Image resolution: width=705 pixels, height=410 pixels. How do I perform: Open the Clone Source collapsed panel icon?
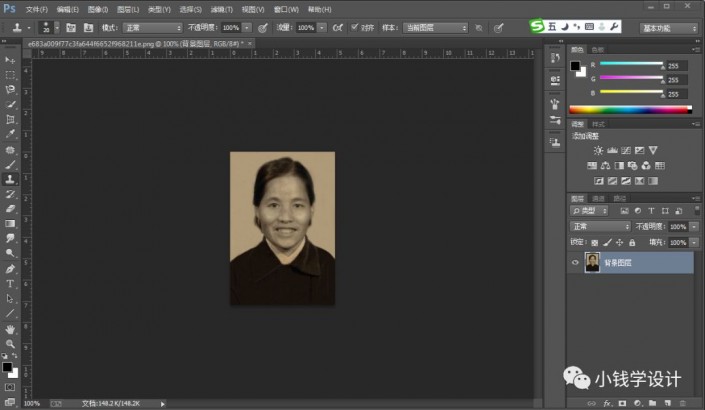555,142
